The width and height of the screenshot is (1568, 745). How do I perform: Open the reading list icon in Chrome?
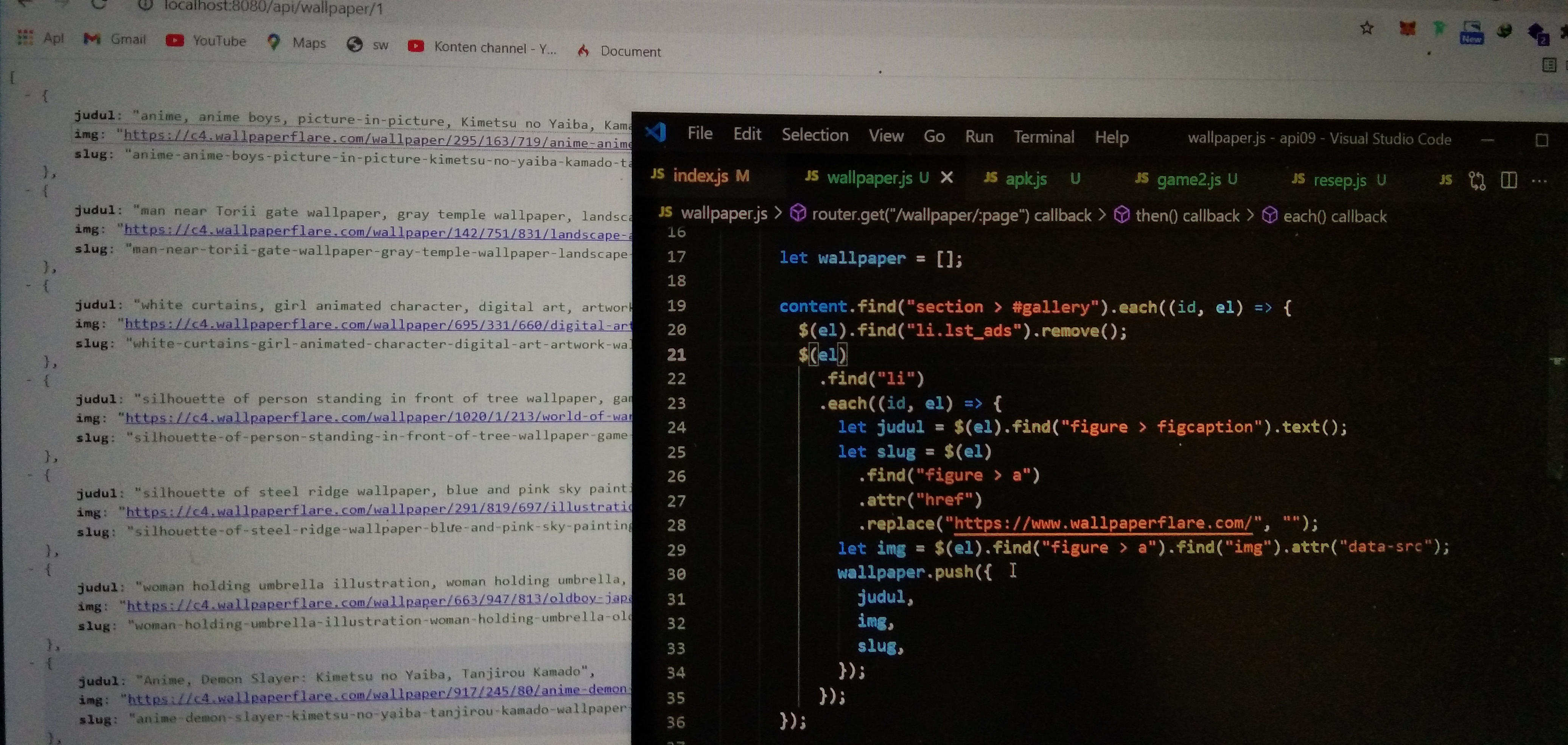tap(1549, 65)
